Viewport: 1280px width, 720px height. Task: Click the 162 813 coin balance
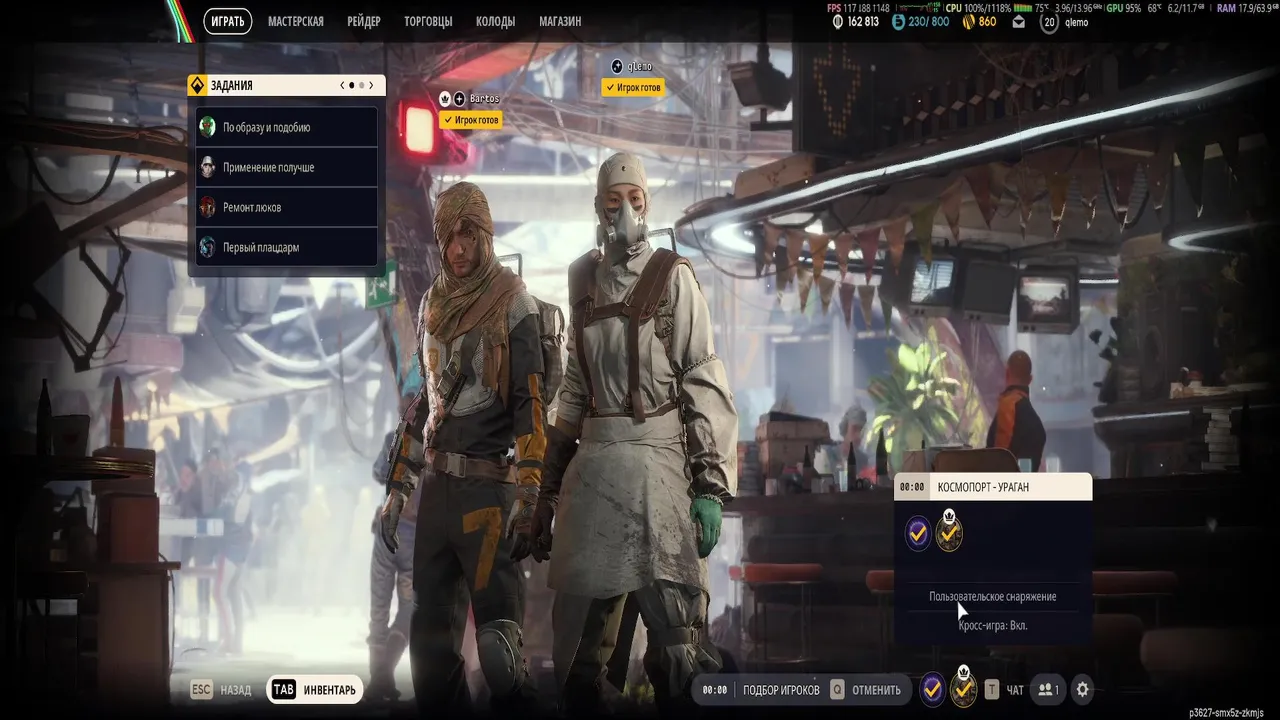863,22
